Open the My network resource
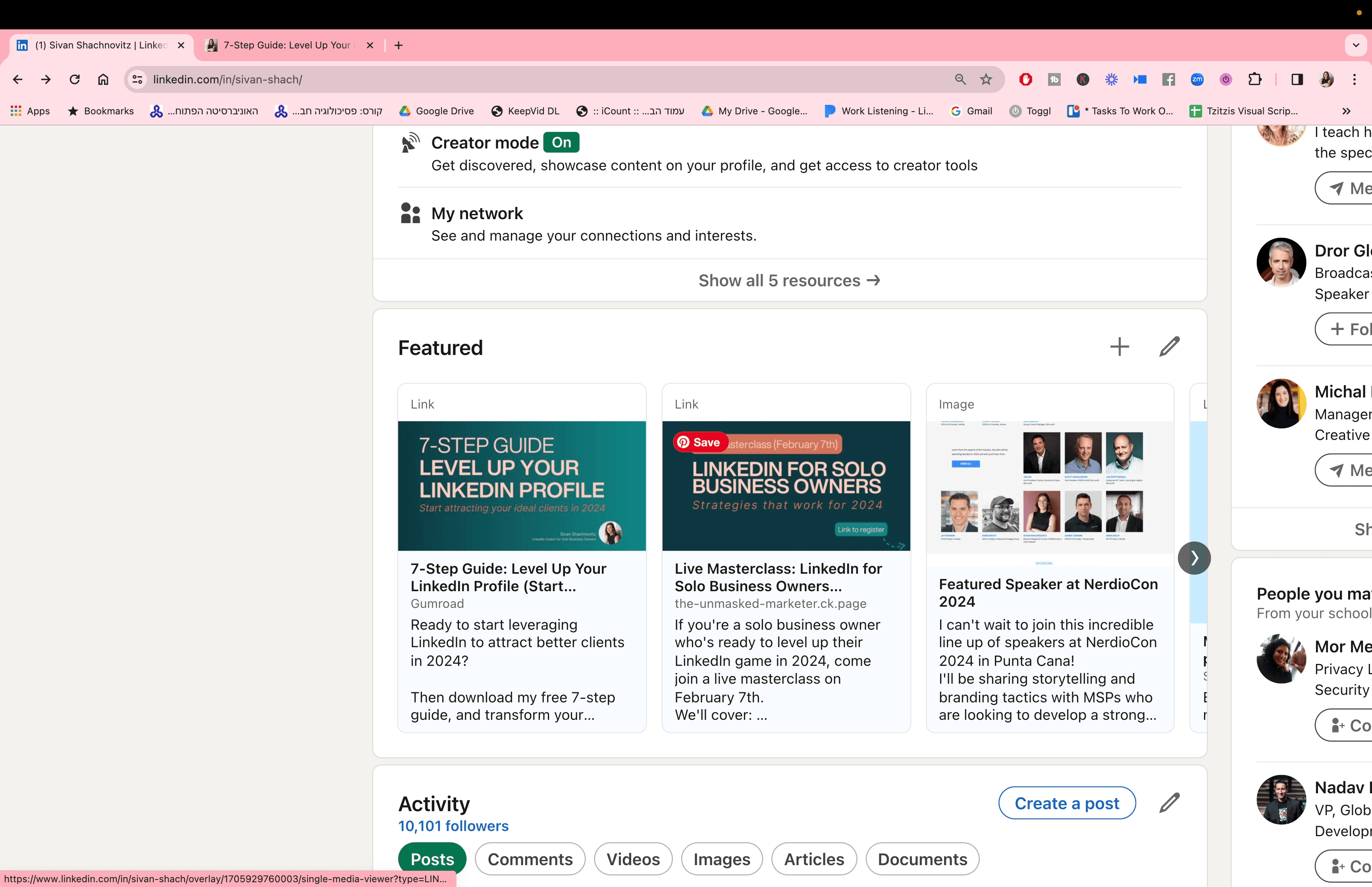This screenshot has width=1372, height=887. [x=477, y=214]
